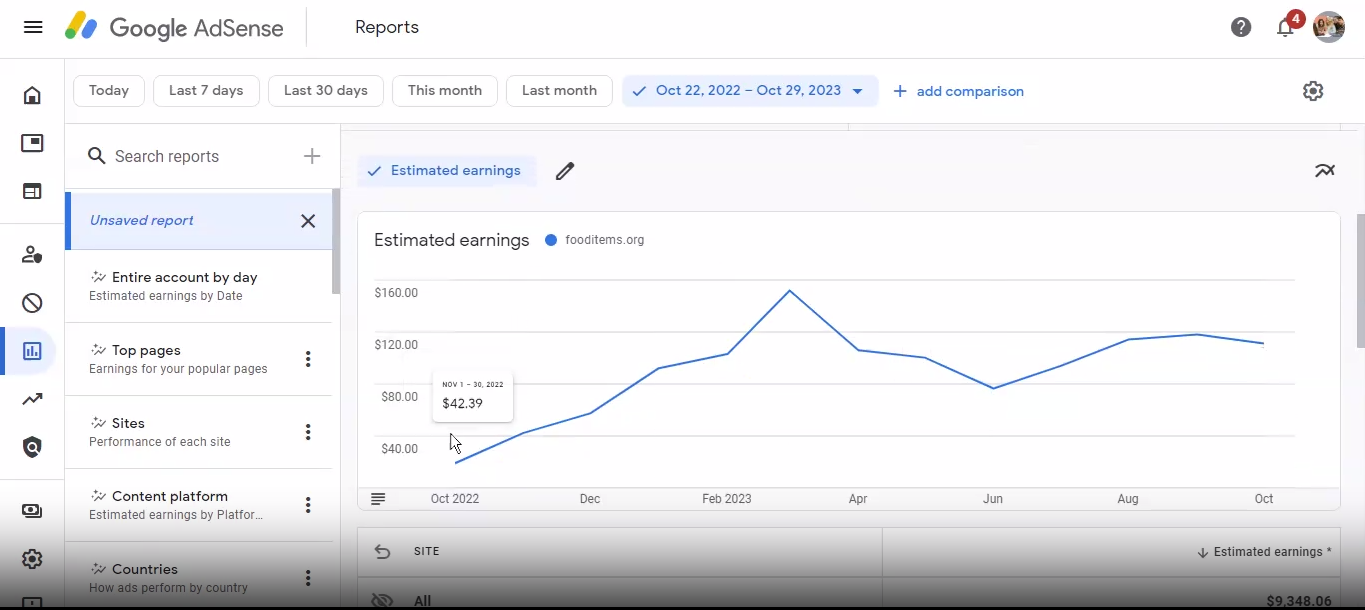The width and height of the screenshot is (1365, 610).
Task: Open Policy center shield sidebar icon
Action: tap(32, 447)
